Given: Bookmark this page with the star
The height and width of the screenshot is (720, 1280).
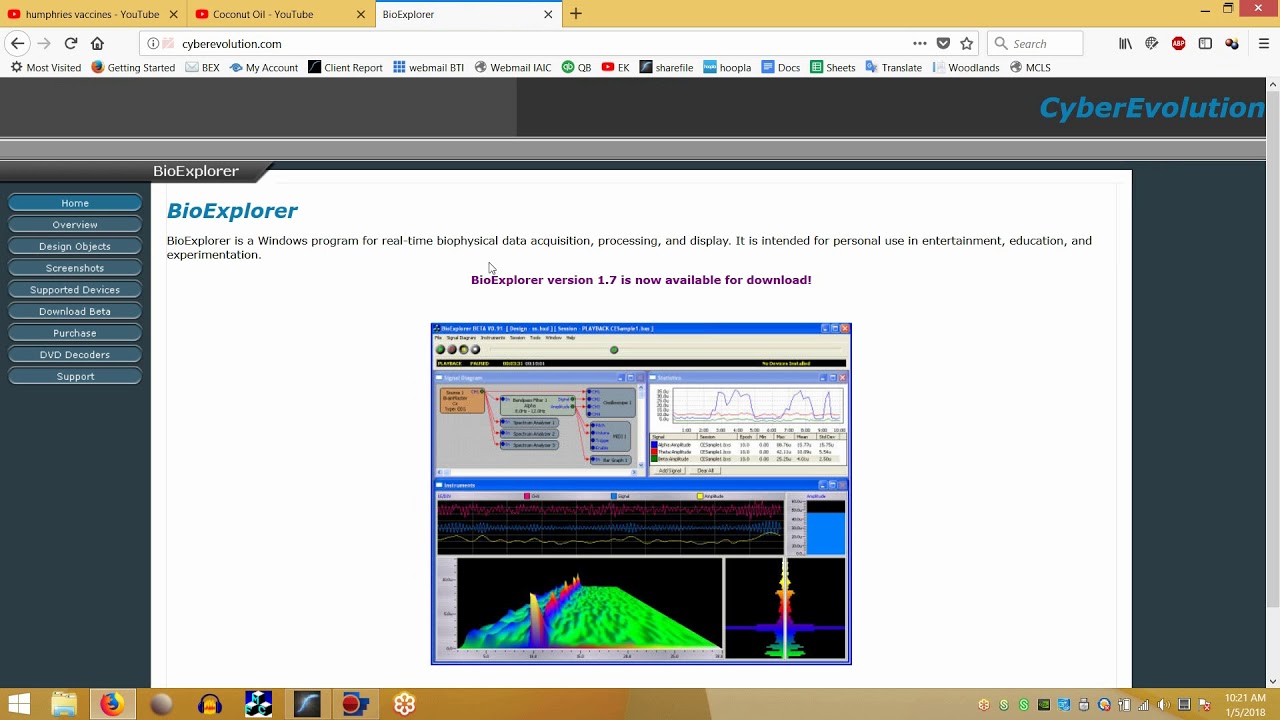Looking at the screenshot, I should click(x=967, y=44).
